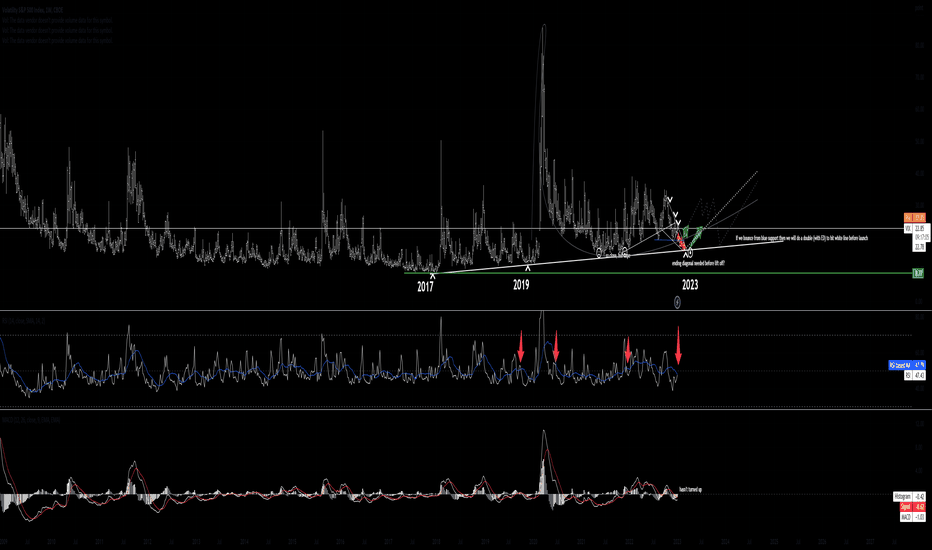Click the MACD indicator legend title

click(30, 420)
